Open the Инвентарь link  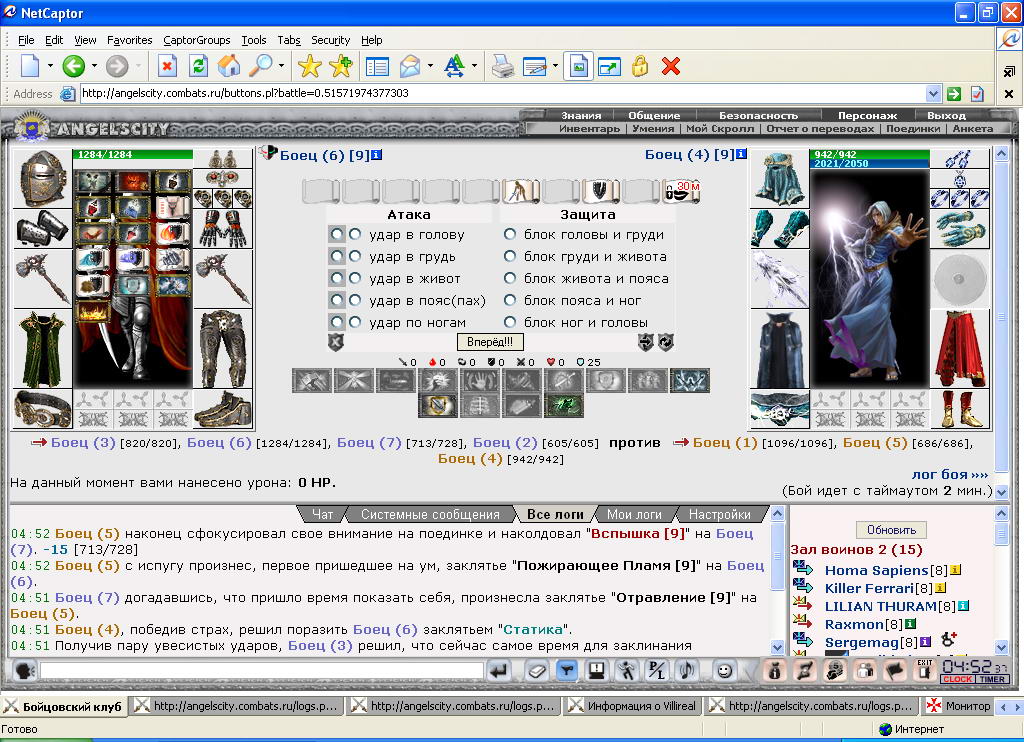(590, 129)
